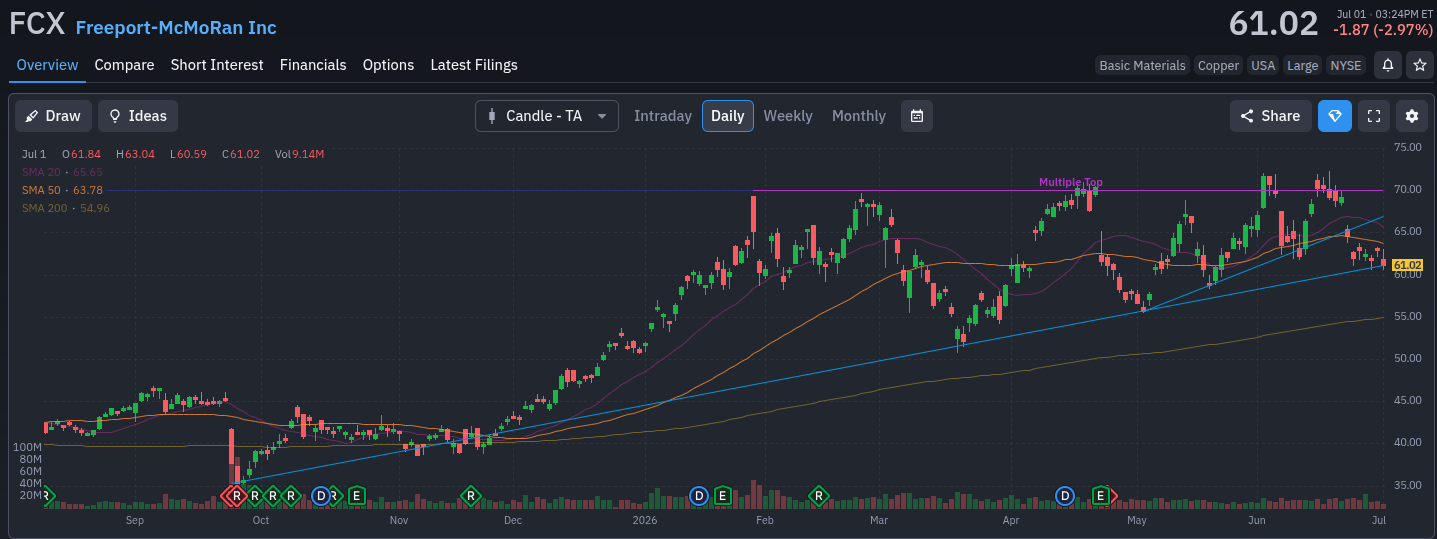
Task: Open the Latest Filings tab
Action: 474,65
